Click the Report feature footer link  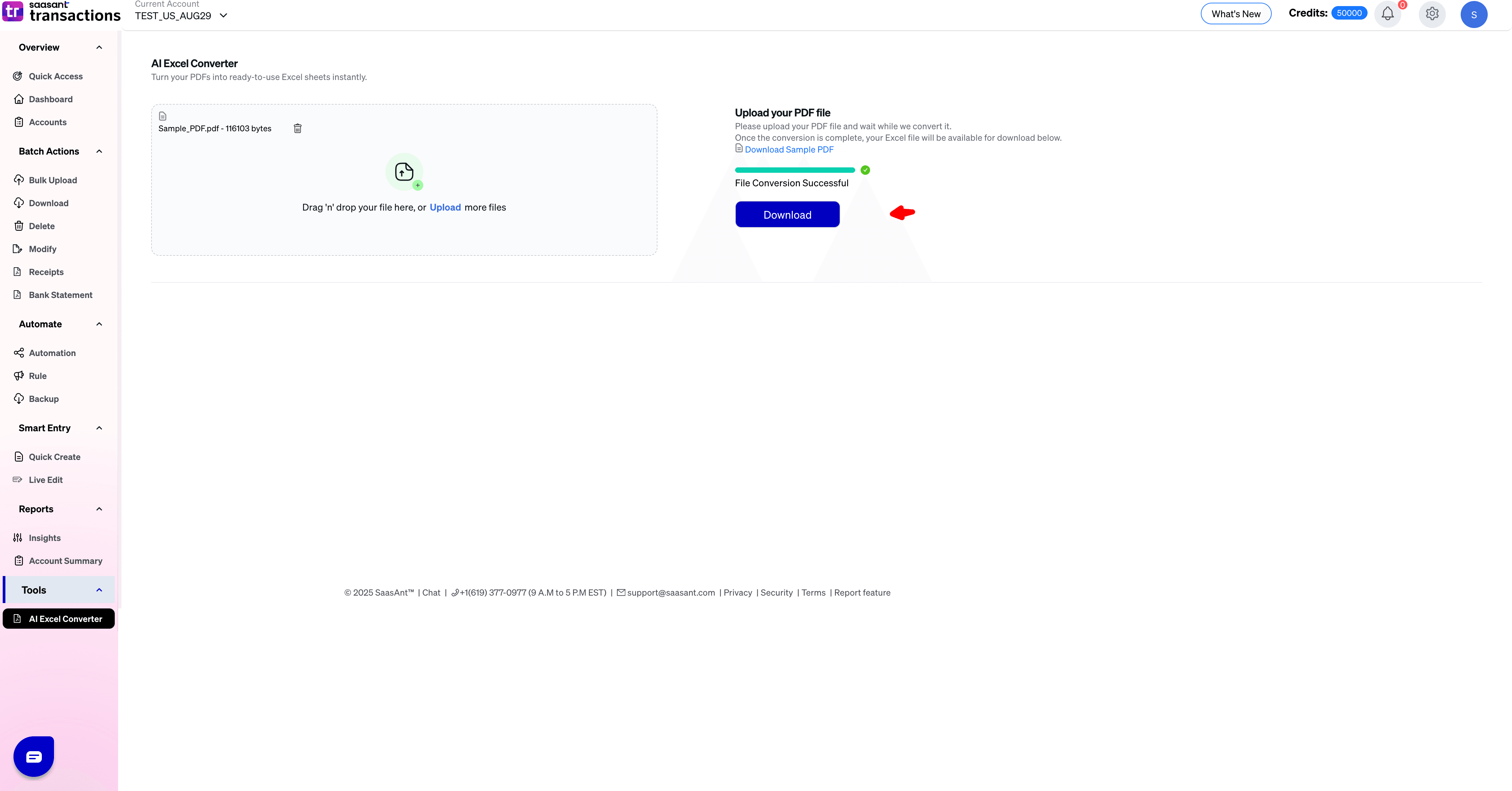[x=862, y=593]
